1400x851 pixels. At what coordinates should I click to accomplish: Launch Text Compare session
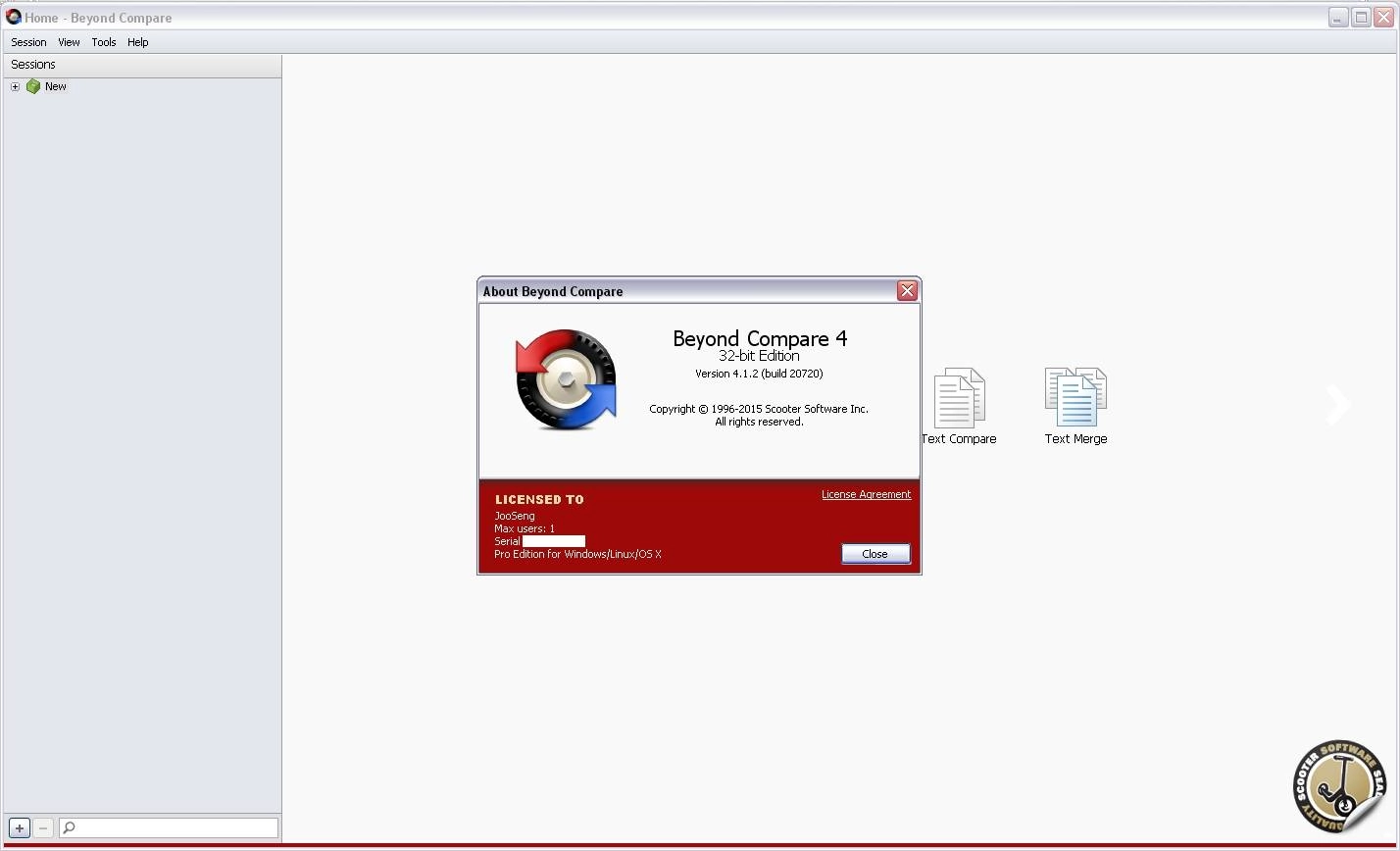coord(959,407)
